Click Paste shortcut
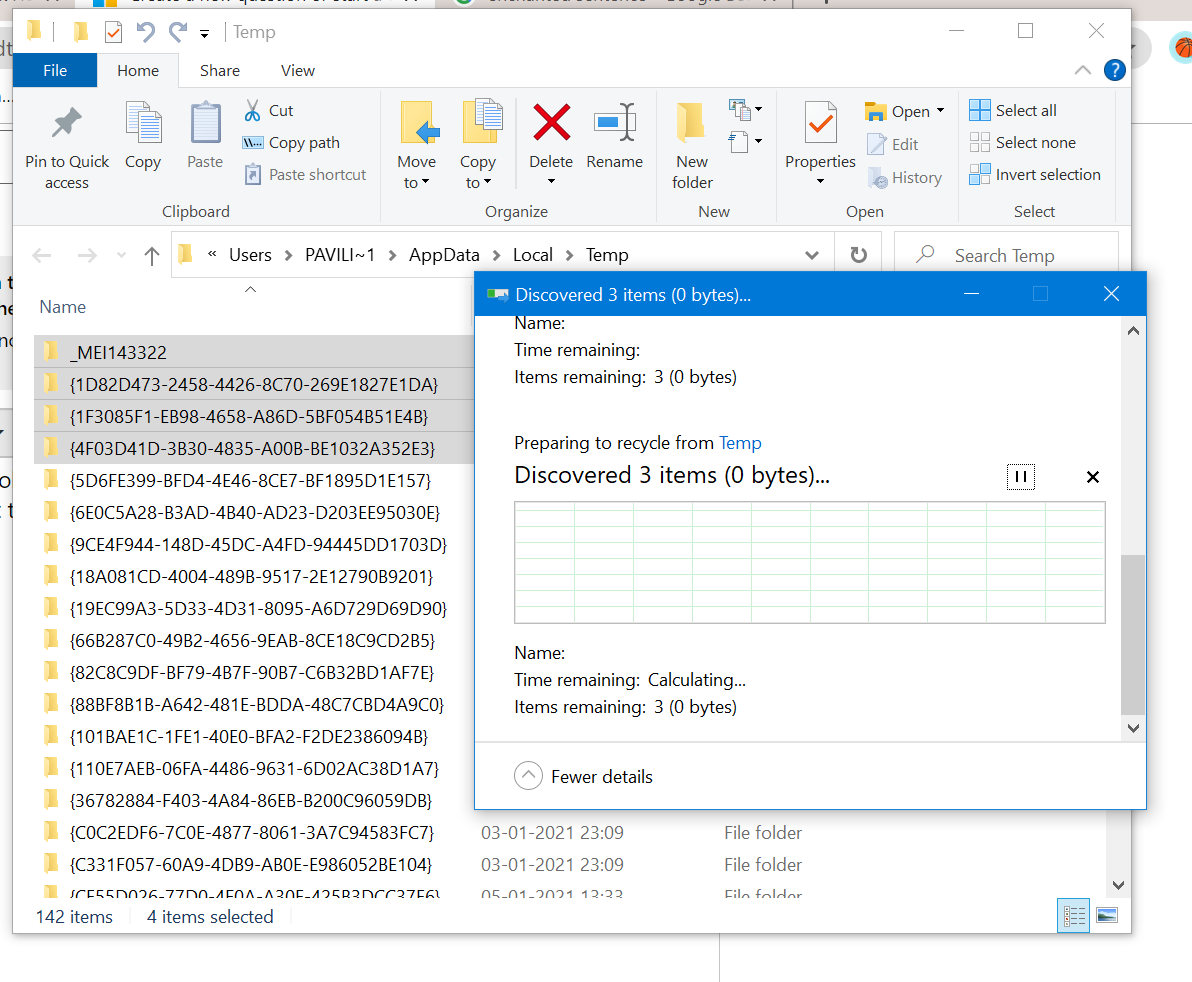 (306, 175)
